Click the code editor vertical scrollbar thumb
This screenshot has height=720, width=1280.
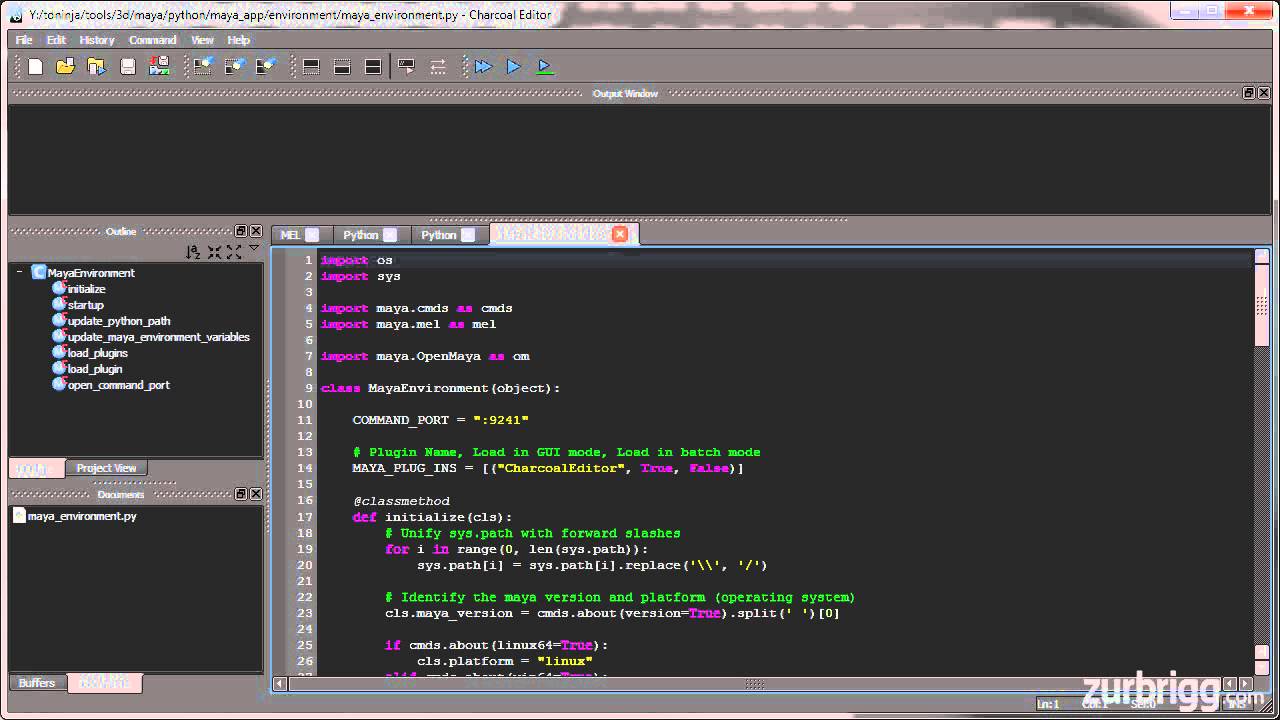[1262, 308]
